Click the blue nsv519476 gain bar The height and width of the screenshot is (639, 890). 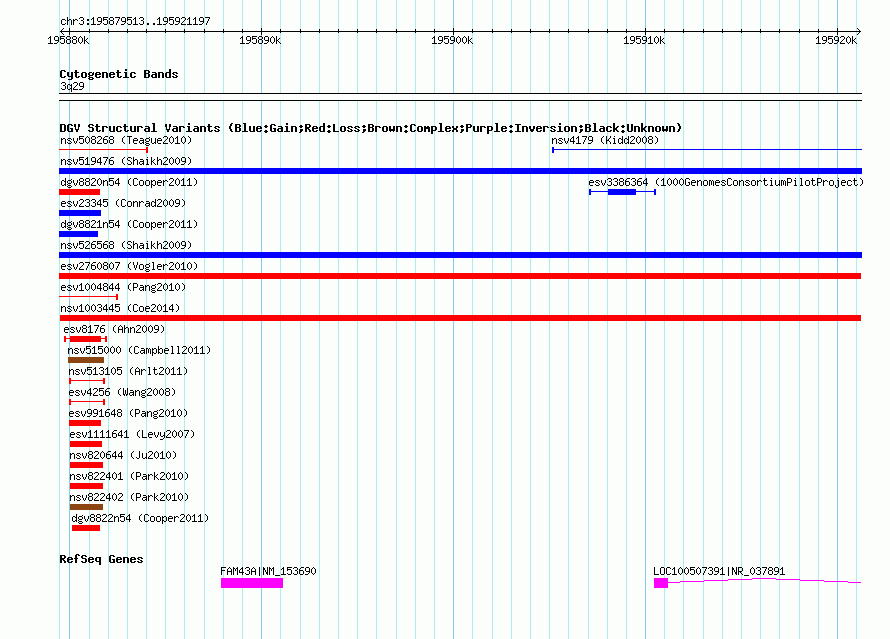[460, 171]
